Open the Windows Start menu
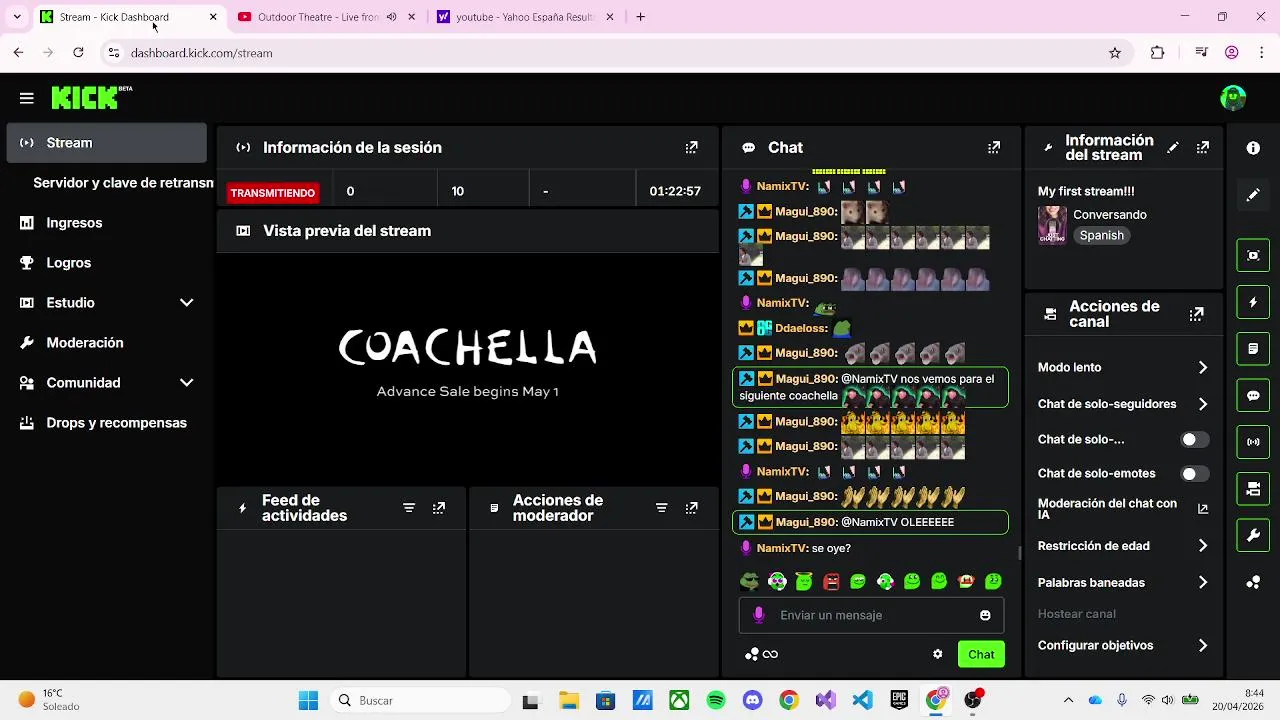 [308, 701]
